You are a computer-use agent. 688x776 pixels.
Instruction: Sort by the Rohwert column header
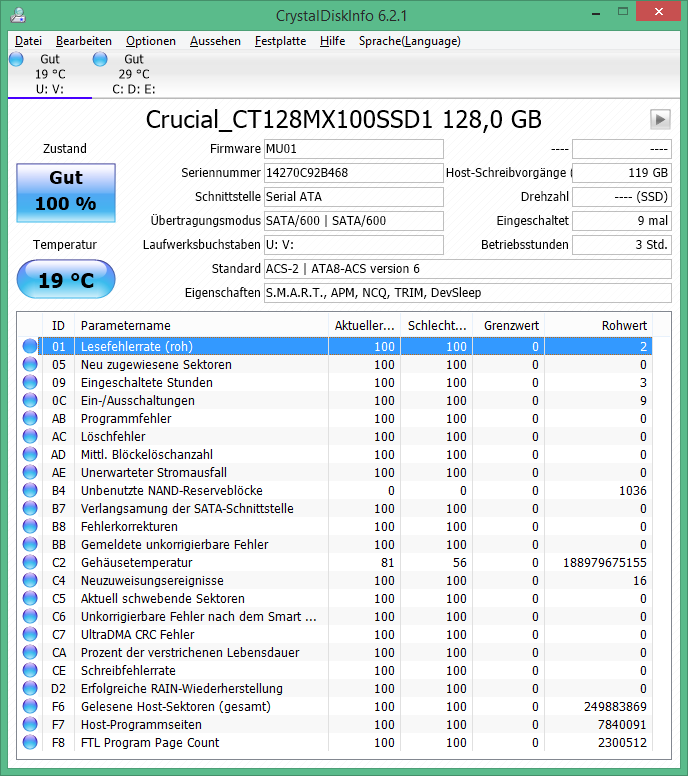tap(598, 326)
